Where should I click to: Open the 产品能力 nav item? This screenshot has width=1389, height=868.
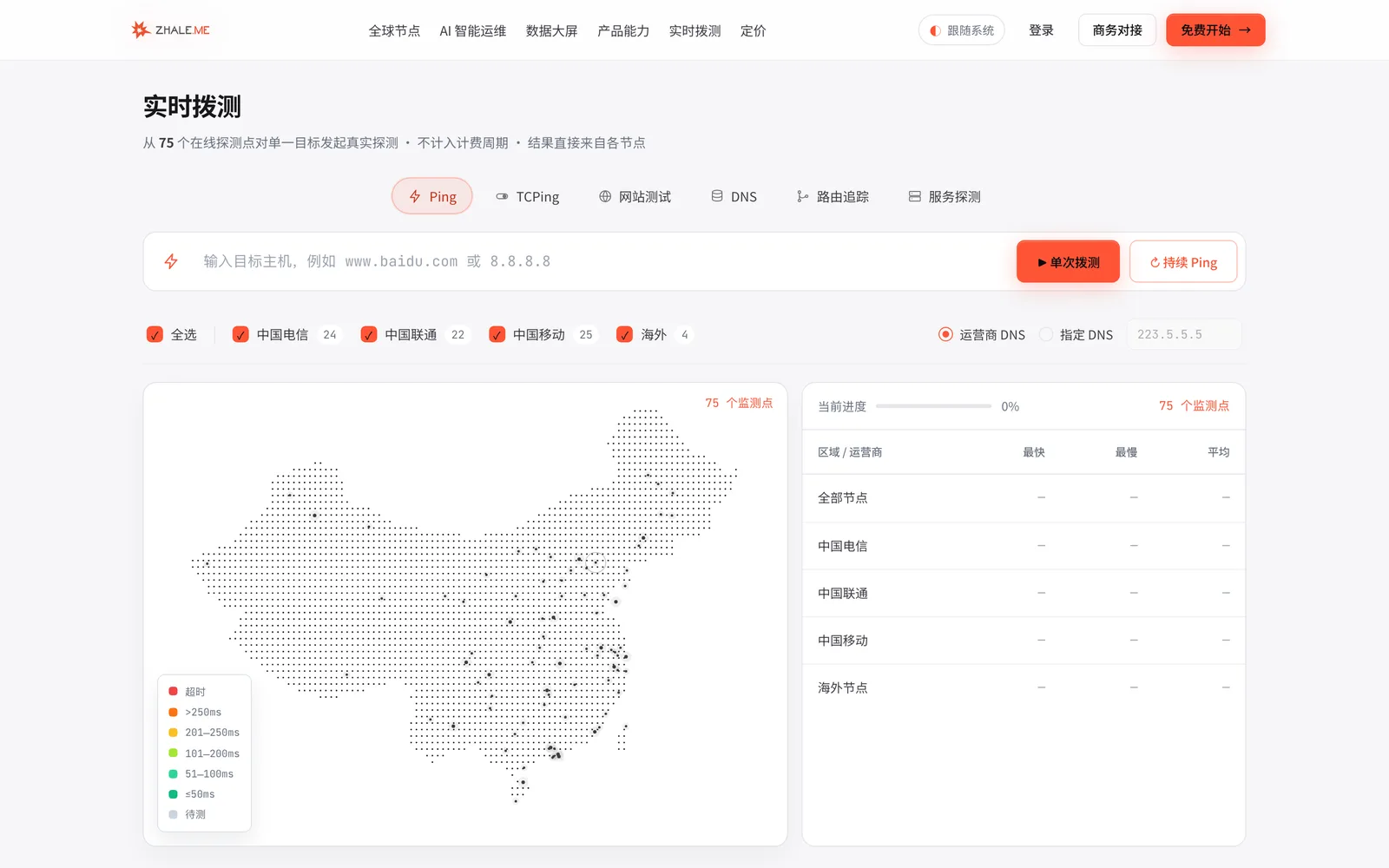pyautogui.click(x=623, y=30)
